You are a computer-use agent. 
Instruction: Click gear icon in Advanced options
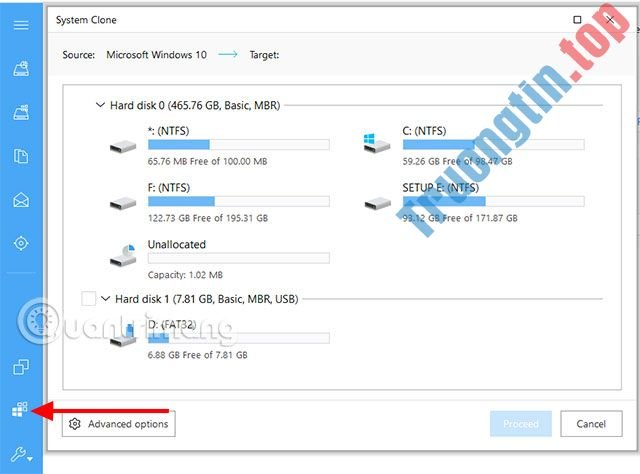pos(75,424)
